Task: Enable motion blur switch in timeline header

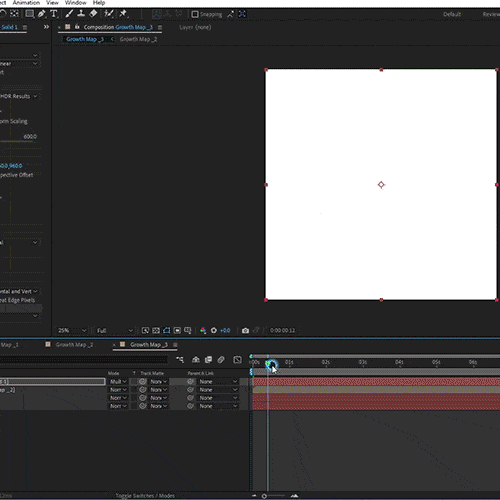Action: tap(221, 359)
